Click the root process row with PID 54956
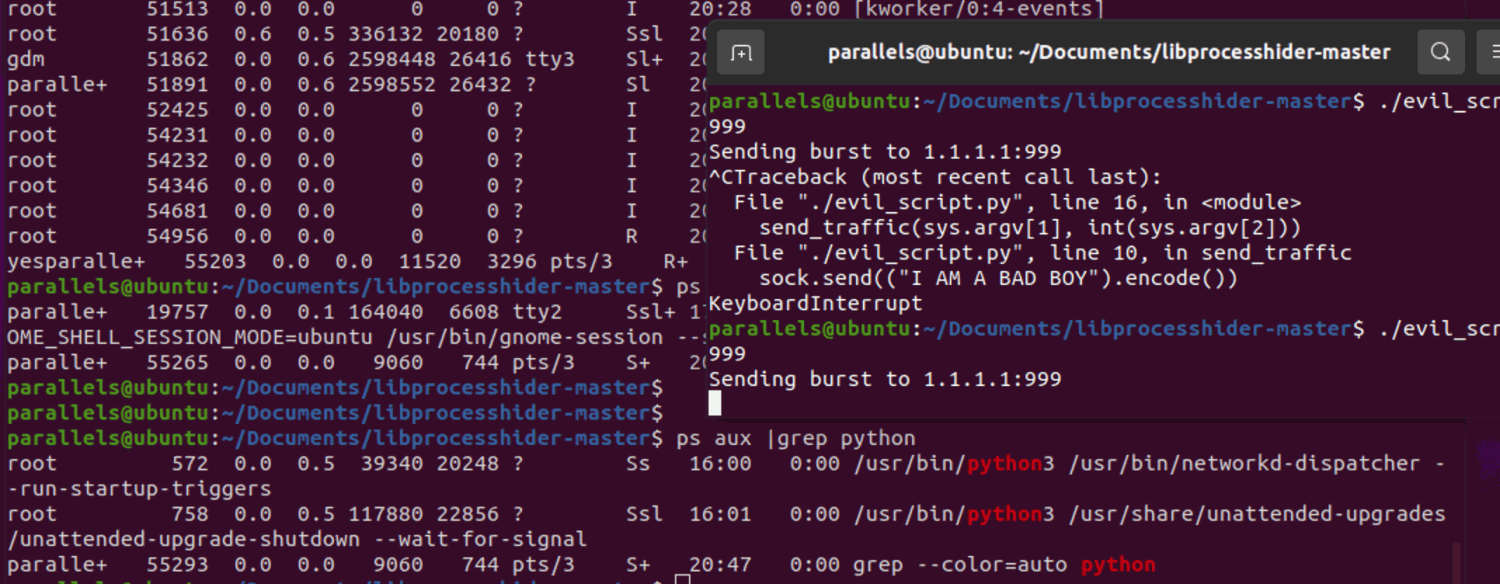Image resolution: width=1500 pixels, height=584 pixels. point(355,236)
